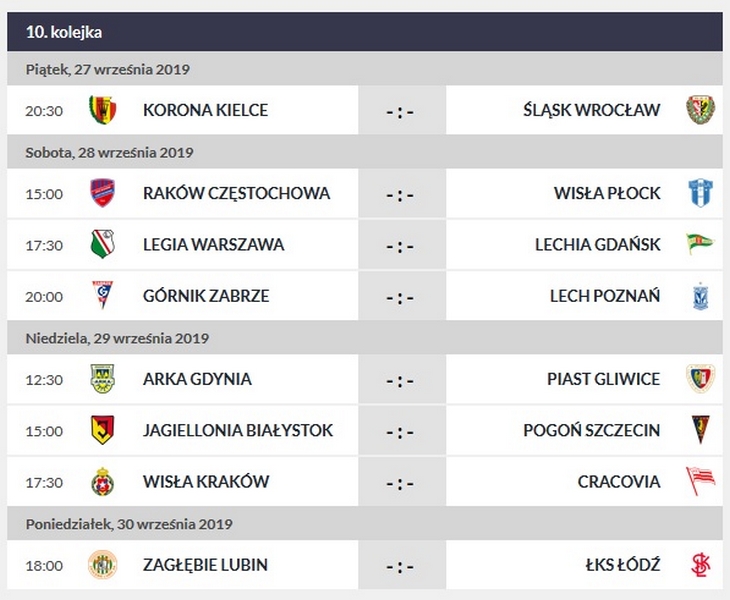Image resolution: width=730 pixels, height=600 pixels.
Task: Click the Górnik Zabrze club crest
Action: [x=102, y=296]
